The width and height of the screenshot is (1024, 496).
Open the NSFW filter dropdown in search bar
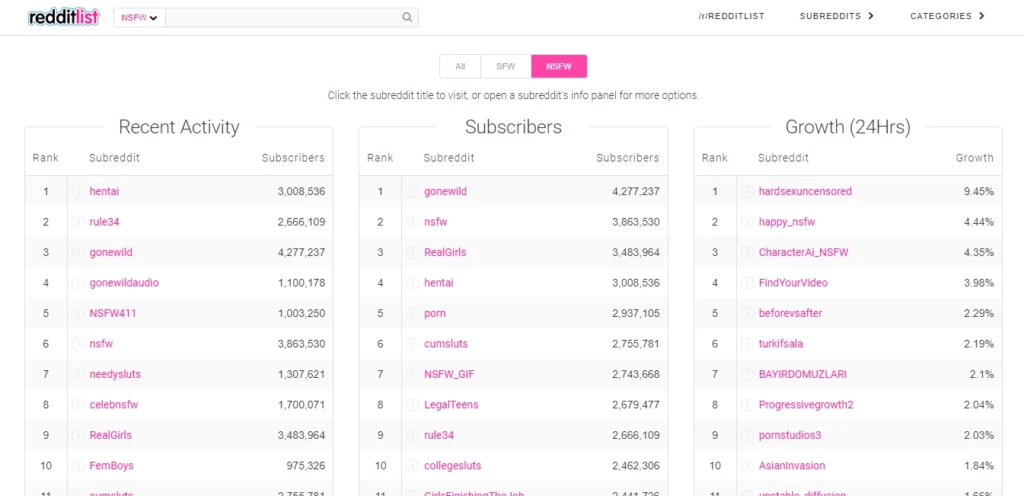140,18
